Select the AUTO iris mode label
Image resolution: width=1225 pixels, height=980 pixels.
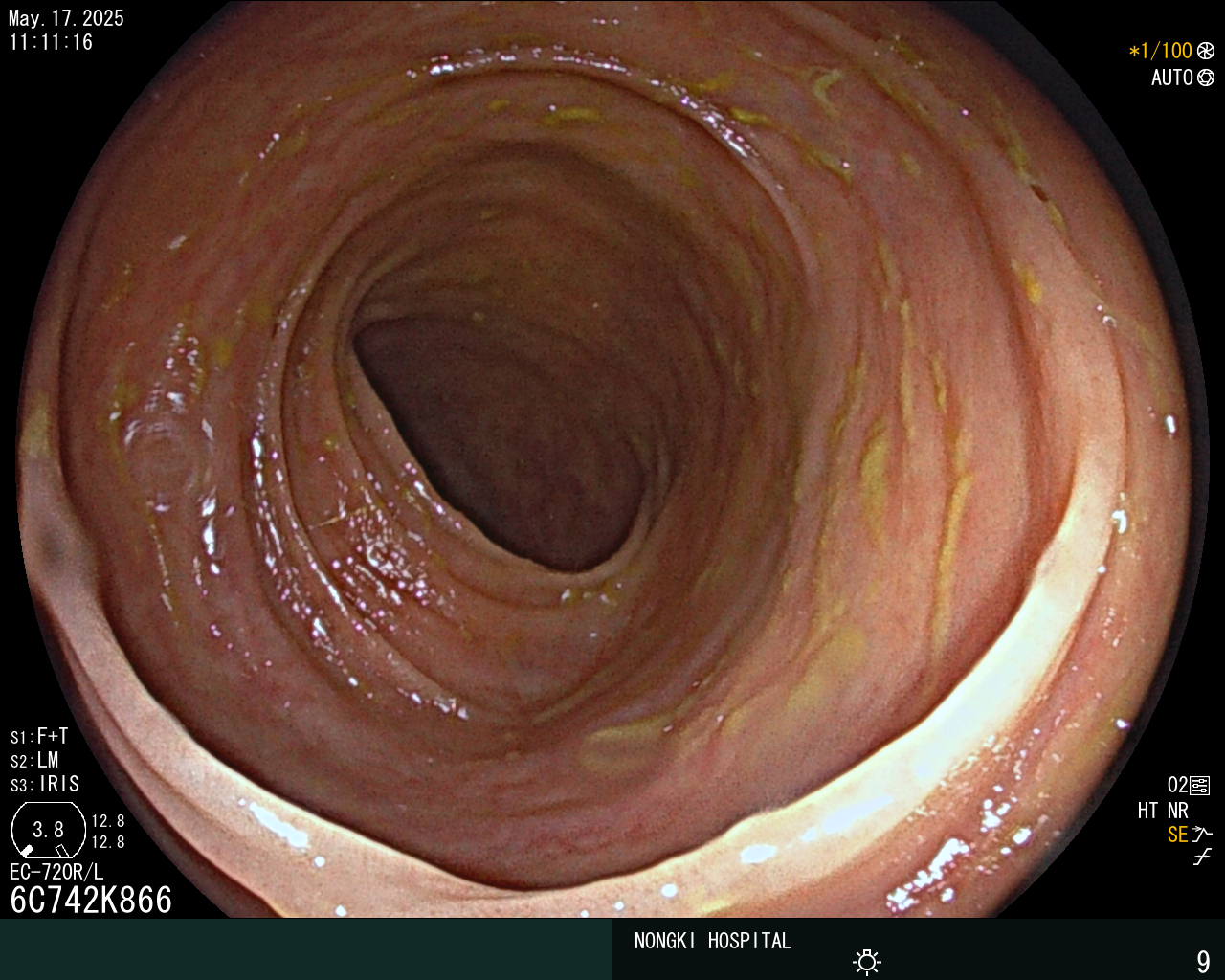tap(1172, 78)
